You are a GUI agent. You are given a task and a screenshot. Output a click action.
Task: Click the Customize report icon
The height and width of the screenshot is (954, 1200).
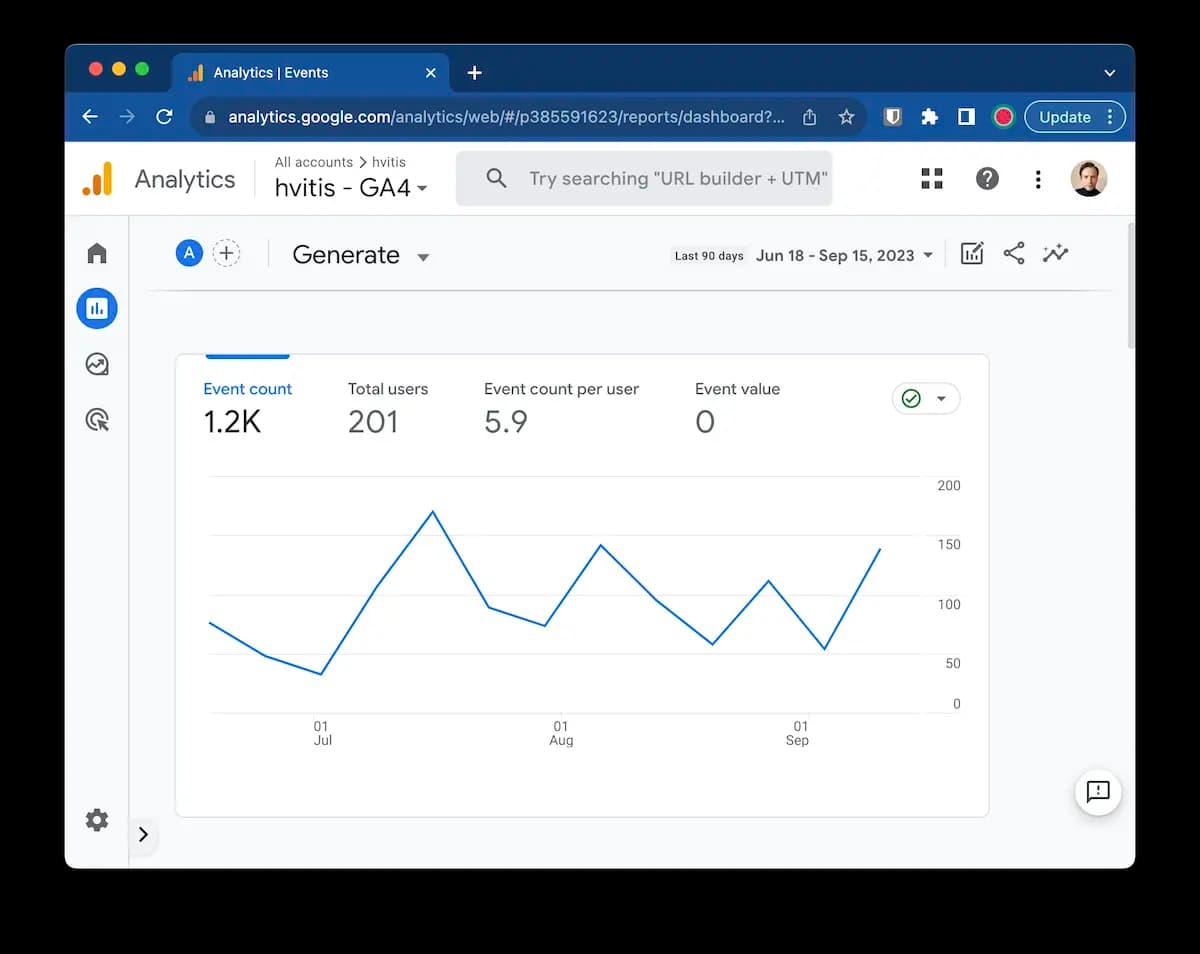972,254
